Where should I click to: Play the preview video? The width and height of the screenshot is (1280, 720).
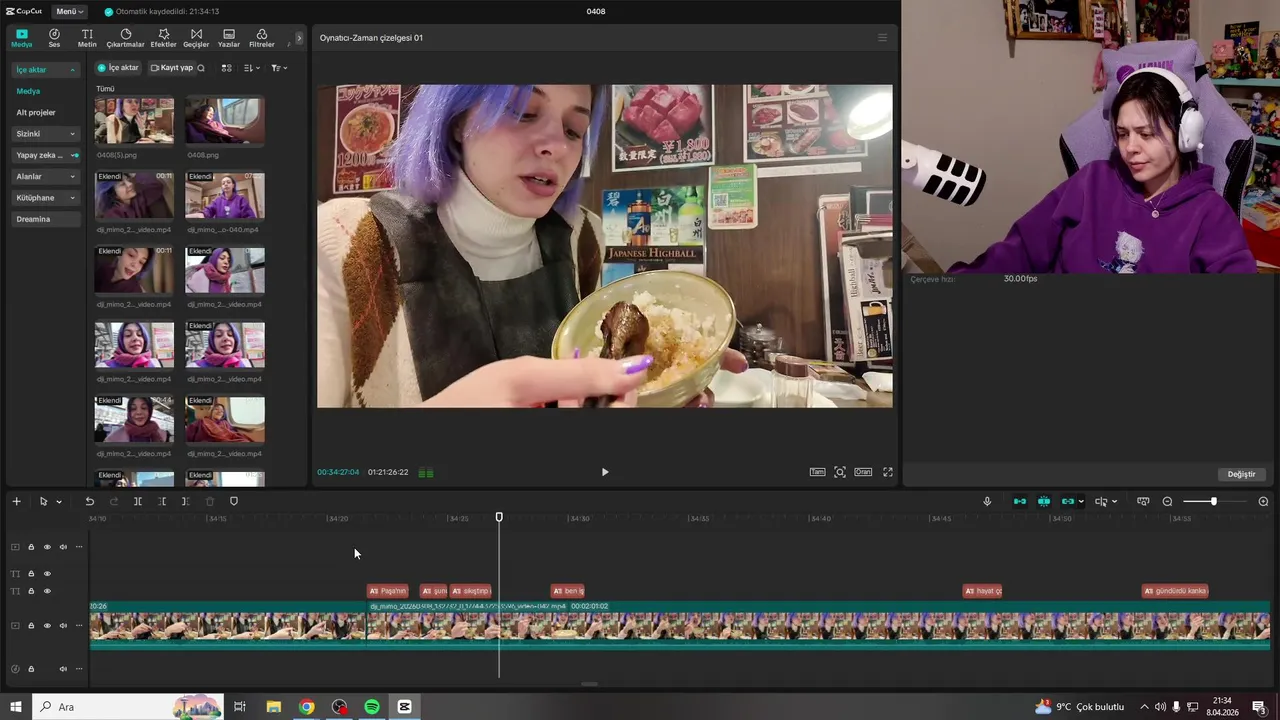[604, 472]
